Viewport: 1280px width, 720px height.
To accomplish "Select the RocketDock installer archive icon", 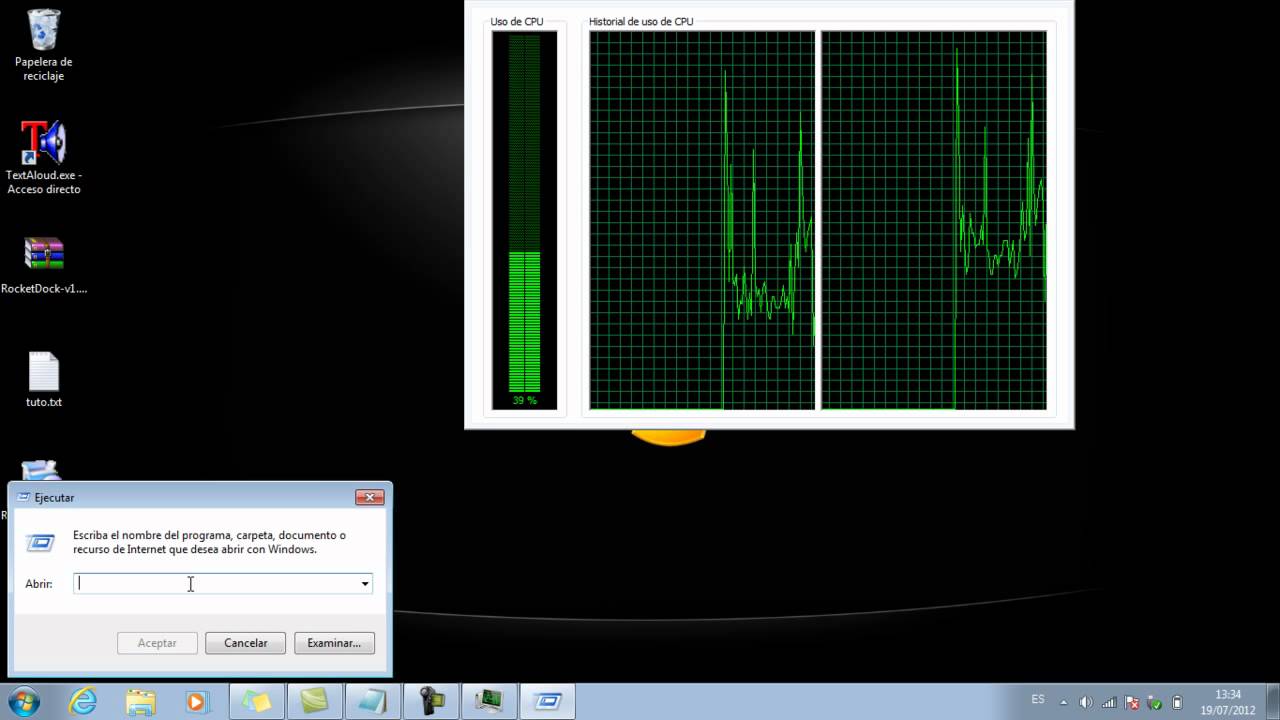I will pos(44,255).
